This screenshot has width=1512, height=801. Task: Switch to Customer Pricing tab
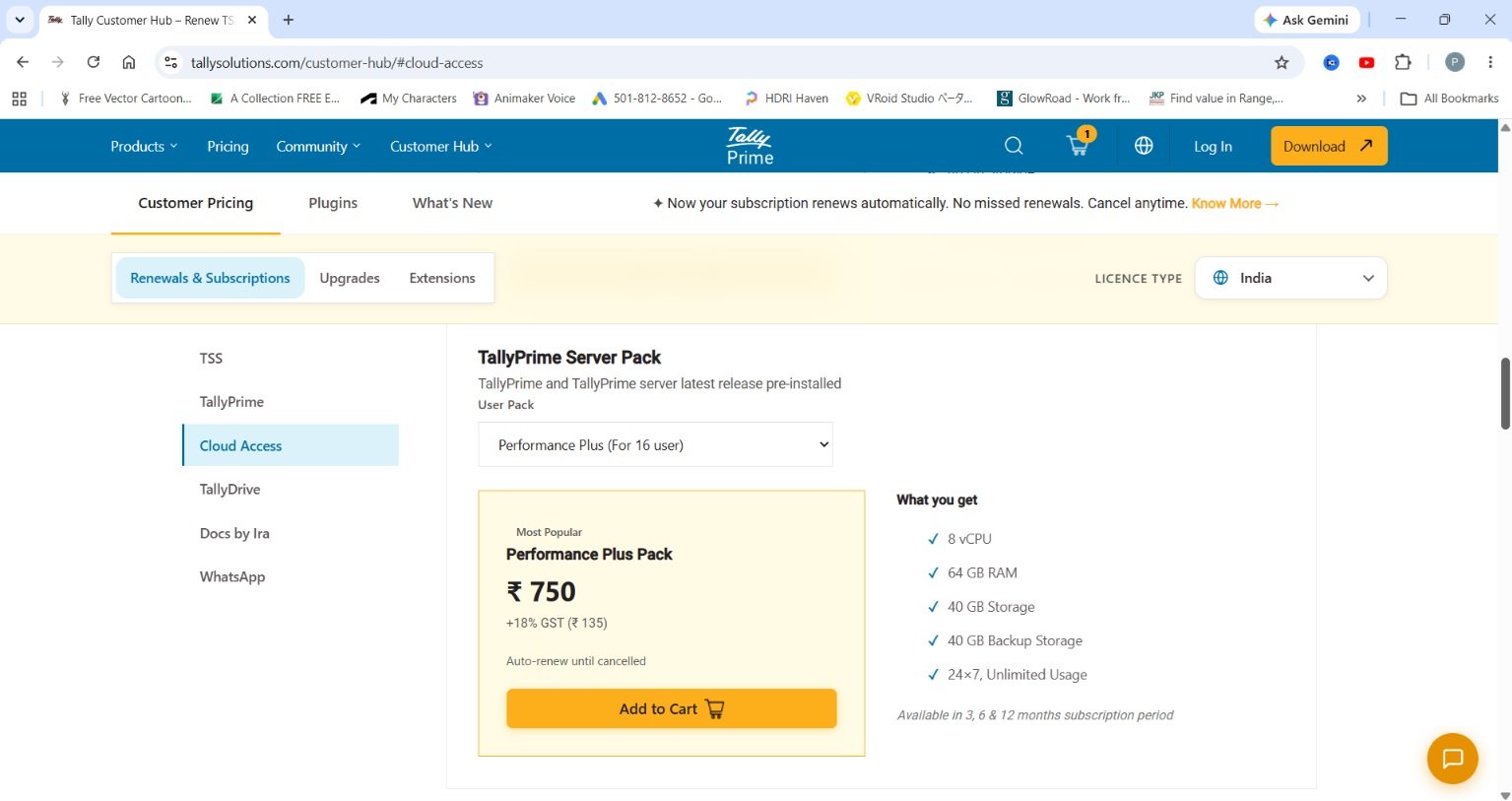click(x=195, y=203)
